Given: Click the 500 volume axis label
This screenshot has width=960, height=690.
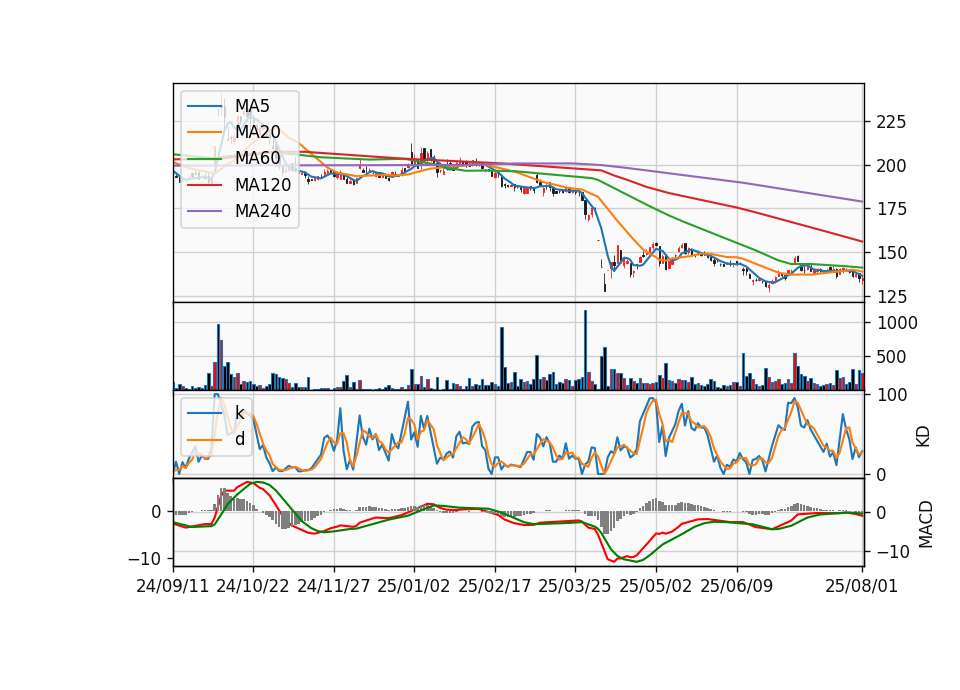Looking at the screenshot, I should point(891,356).
